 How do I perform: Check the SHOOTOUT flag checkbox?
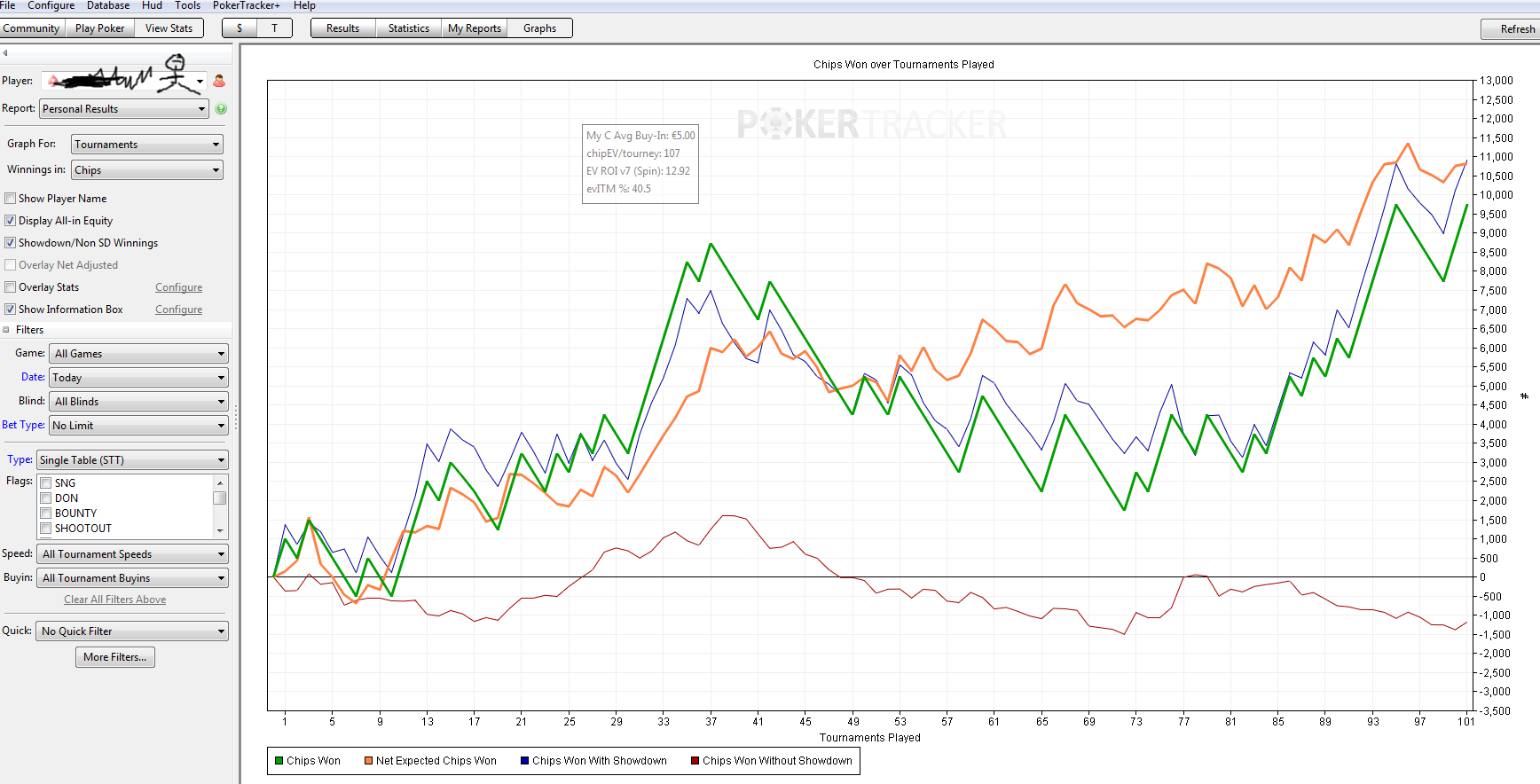point(45,529)
